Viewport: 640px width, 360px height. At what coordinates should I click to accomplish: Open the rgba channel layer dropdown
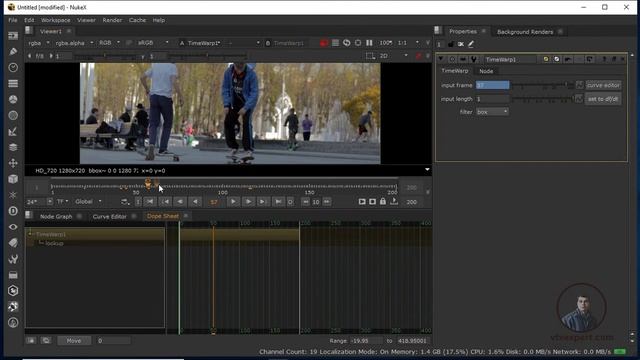point(39,43)
